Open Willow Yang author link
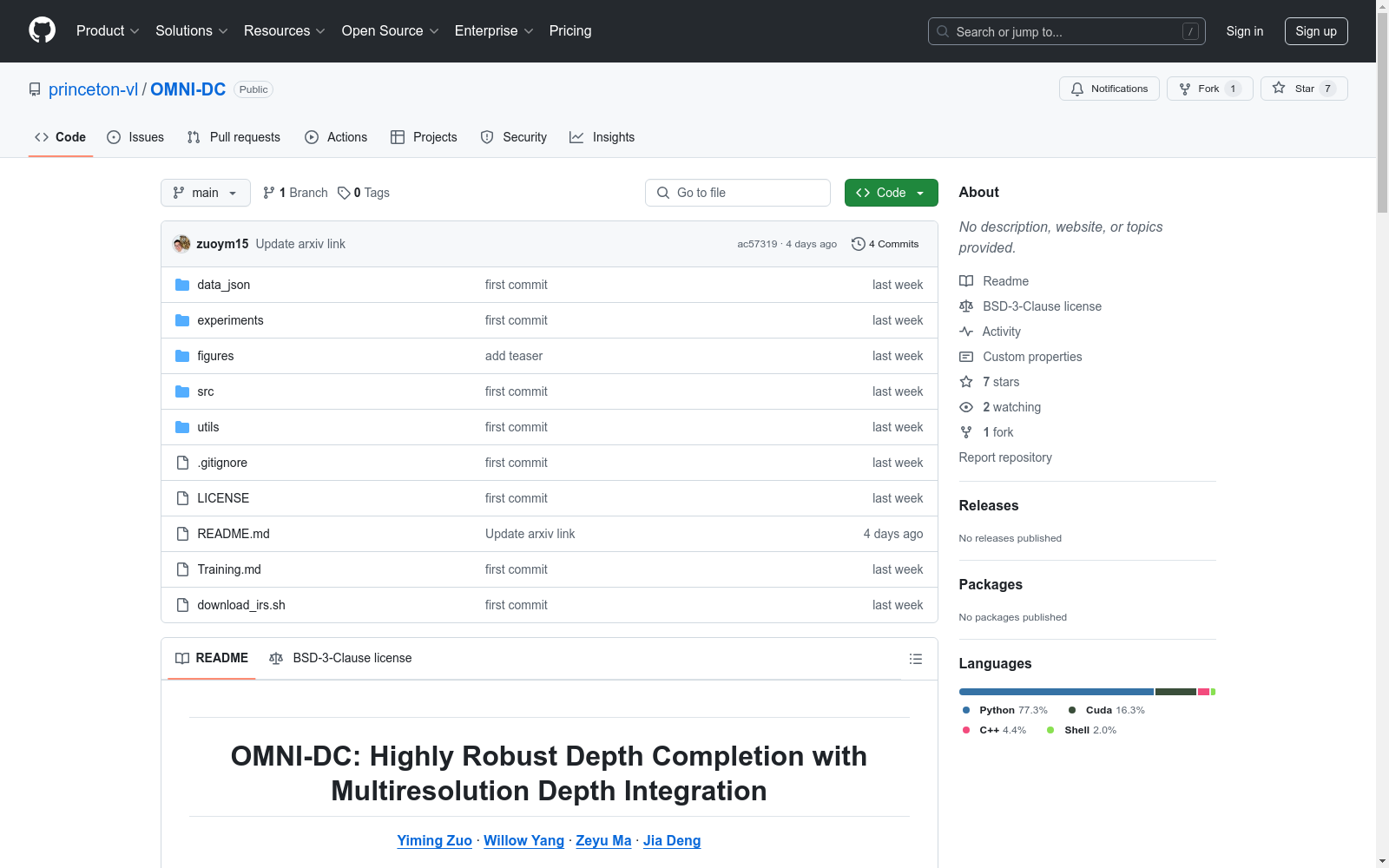The image size is (1389, 868). coord(524,840)
